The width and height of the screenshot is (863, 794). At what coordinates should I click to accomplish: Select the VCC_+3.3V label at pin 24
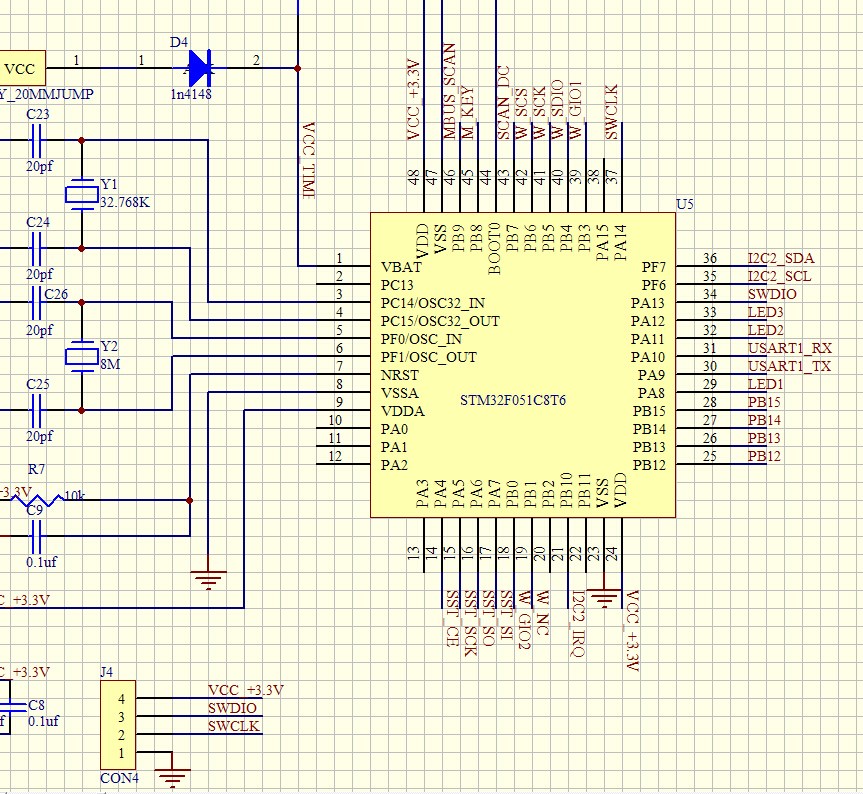point(632,631)
